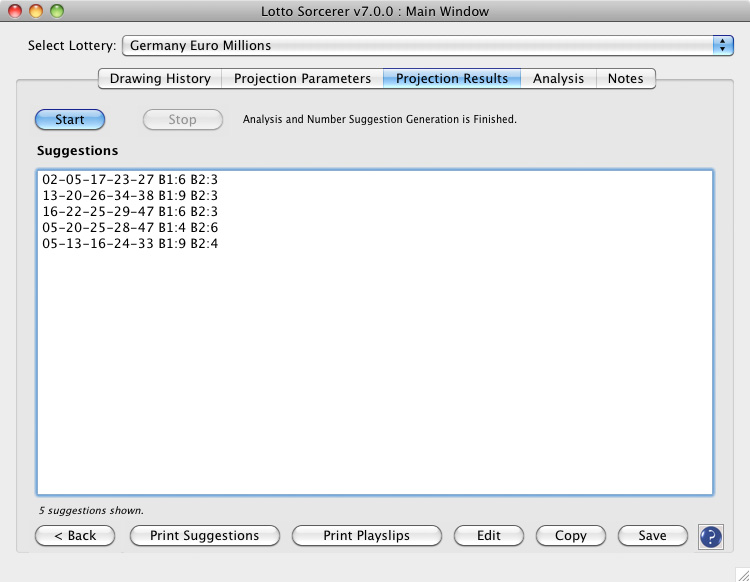This screenshot has width=750, height=582.
Task: Zoom the window with the green button
Action: pos(57,11)
